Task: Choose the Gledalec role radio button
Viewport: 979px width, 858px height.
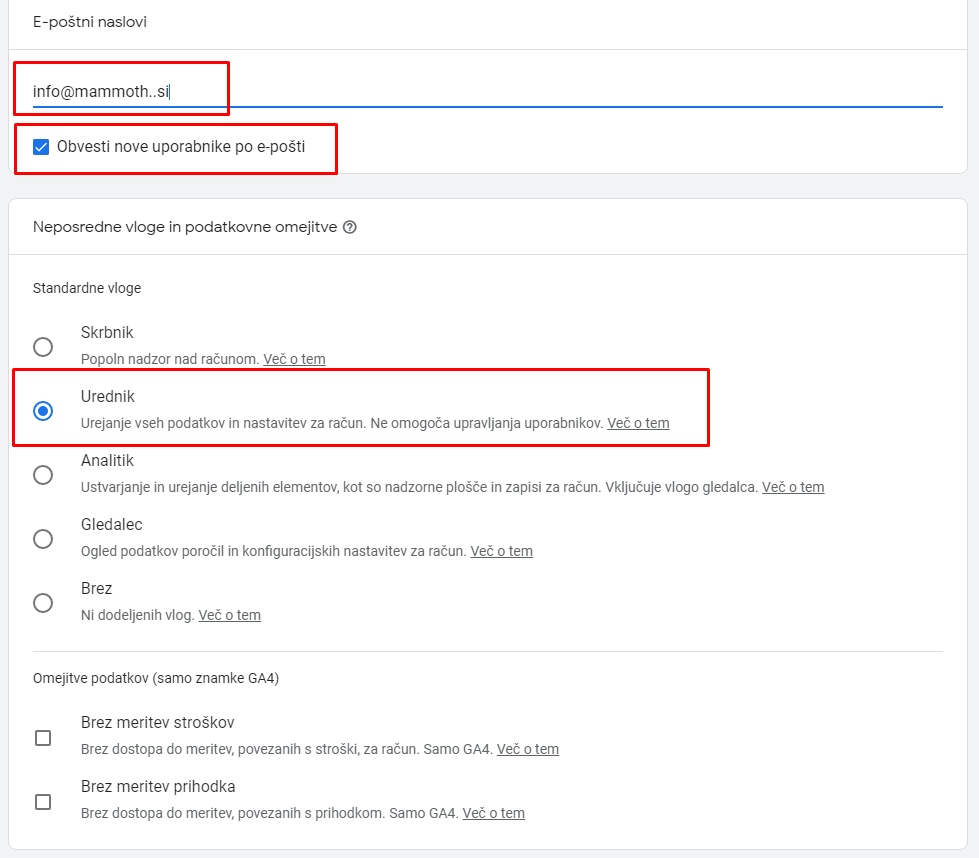Action: (x=43, y=539)
